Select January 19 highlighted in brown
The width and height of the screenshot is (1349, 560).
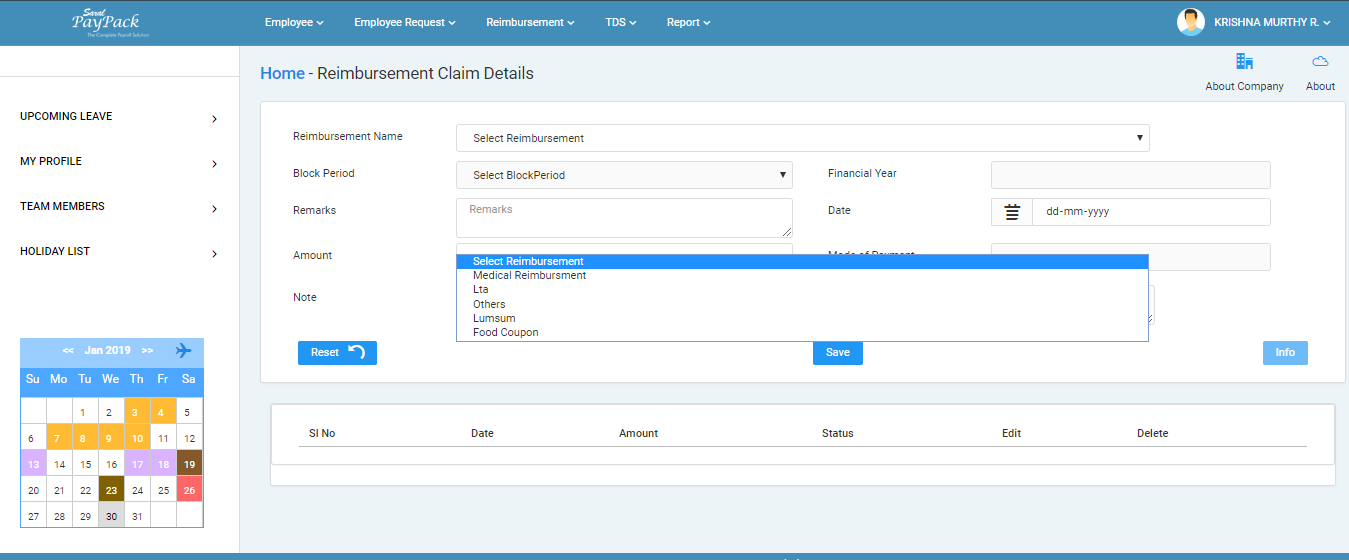(189, 464)
